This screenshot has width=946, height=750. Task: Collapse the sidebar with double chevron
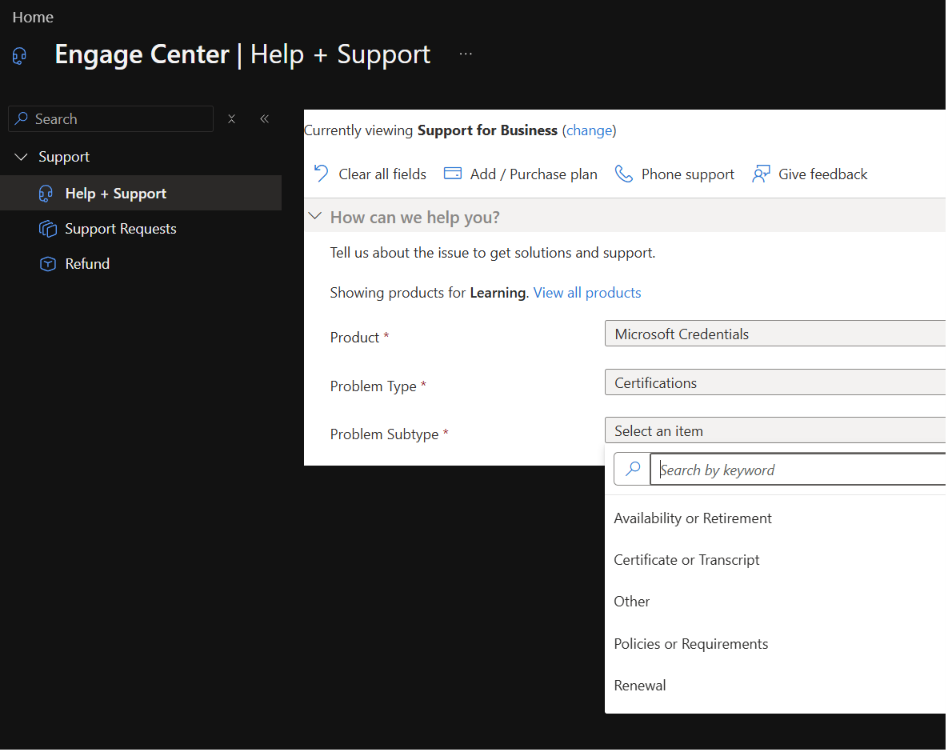[264, 119]
